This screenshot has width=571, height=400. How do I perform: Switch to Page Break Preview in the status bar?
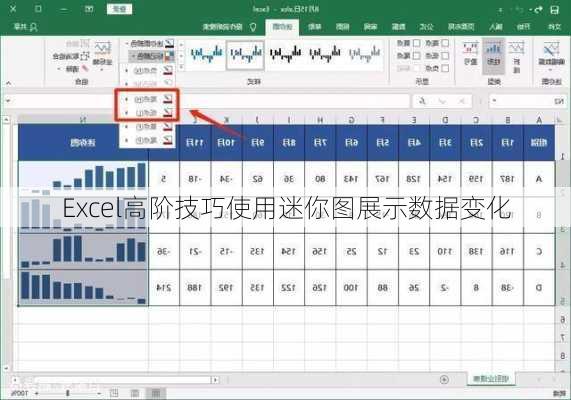pos(114,393)
